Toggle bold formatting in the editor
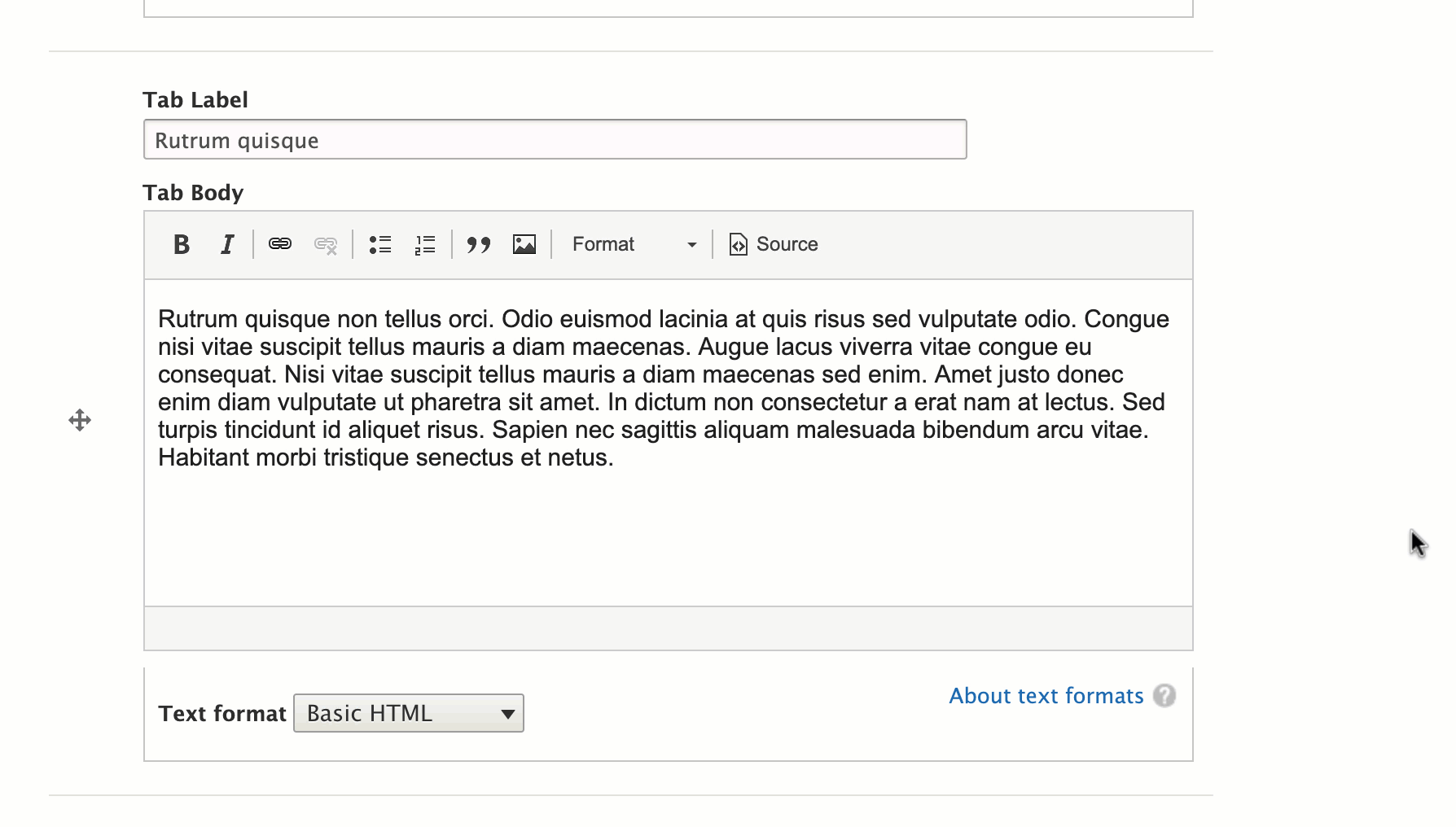Viewport: 1456px width, 827px height. (x=182, y=244)
